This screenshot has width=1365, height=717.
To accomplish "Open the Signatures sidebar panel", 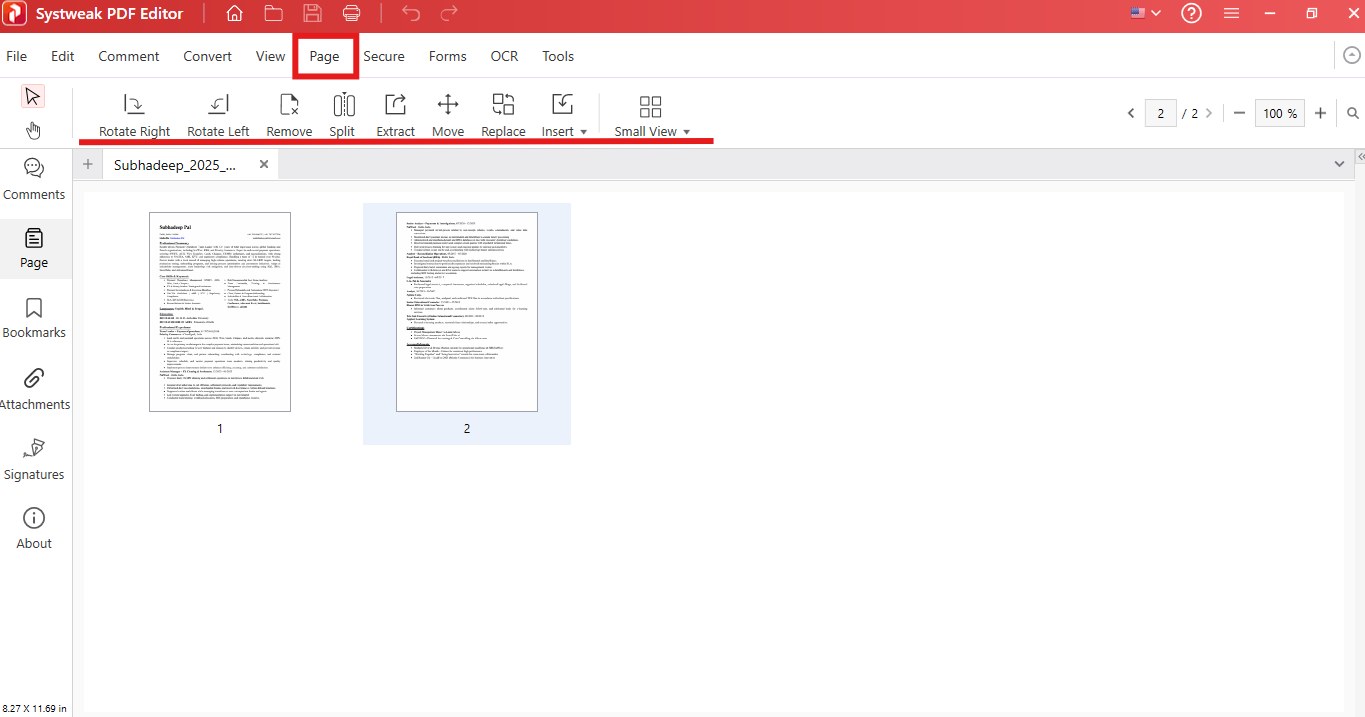I will coord(34,459).
